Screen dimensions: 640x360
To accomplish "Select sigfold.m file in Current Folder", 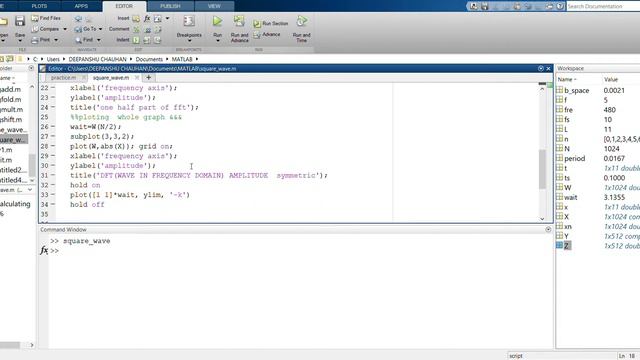I will click(11, 99).
